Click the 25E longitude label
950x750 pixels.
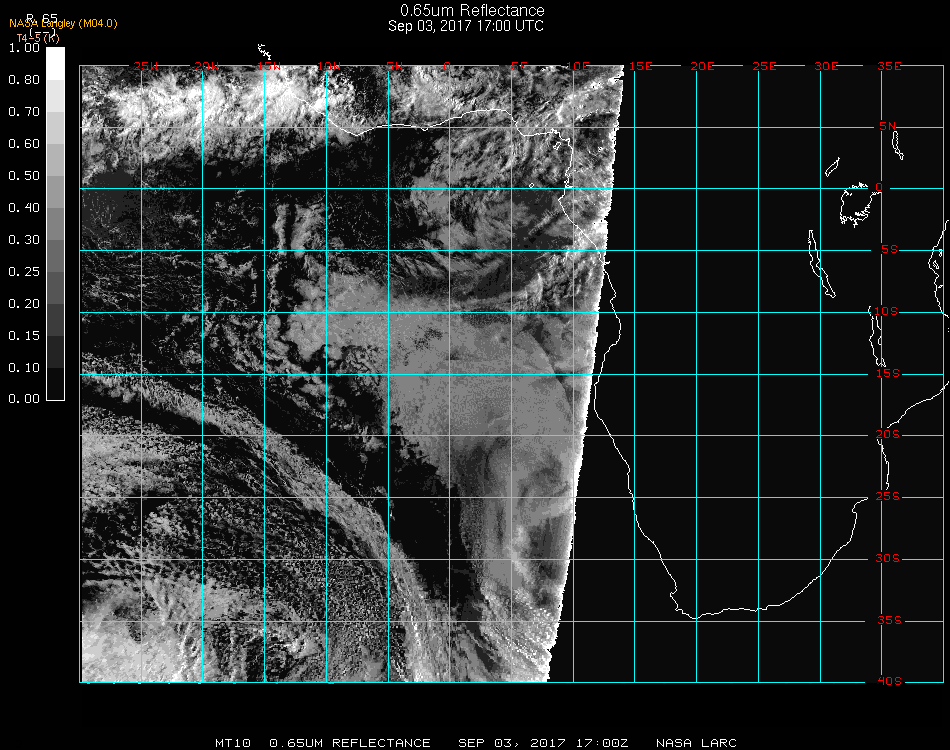tap(765, 66)
